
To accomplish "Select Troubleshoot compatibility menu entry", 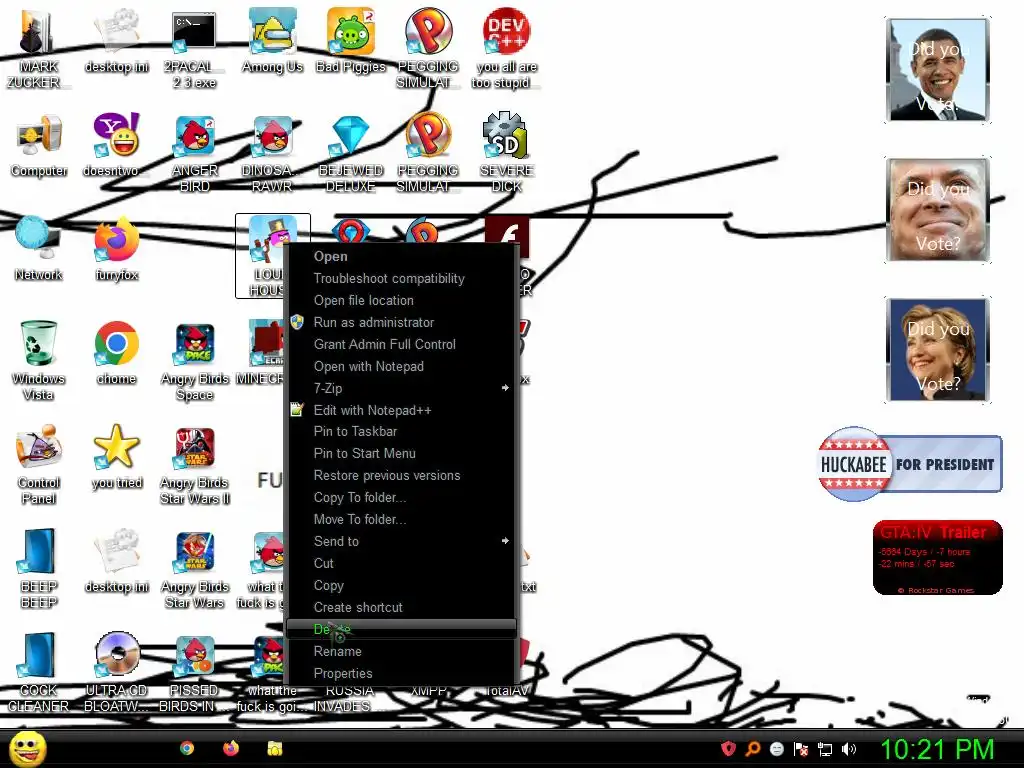I will (402, 279).
